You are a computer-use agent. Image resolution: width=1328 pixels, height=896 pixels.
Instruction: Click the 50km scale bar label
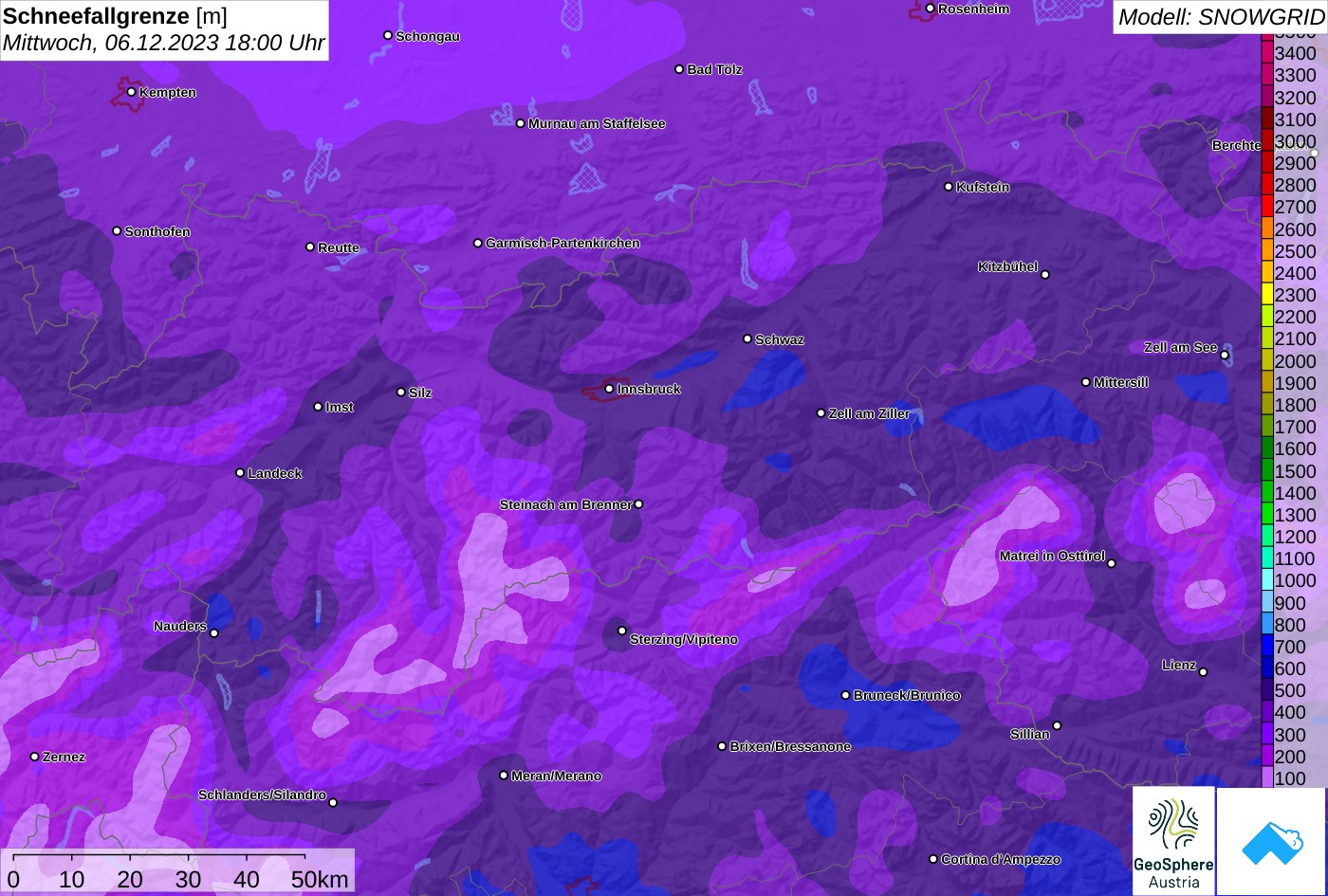319,879
